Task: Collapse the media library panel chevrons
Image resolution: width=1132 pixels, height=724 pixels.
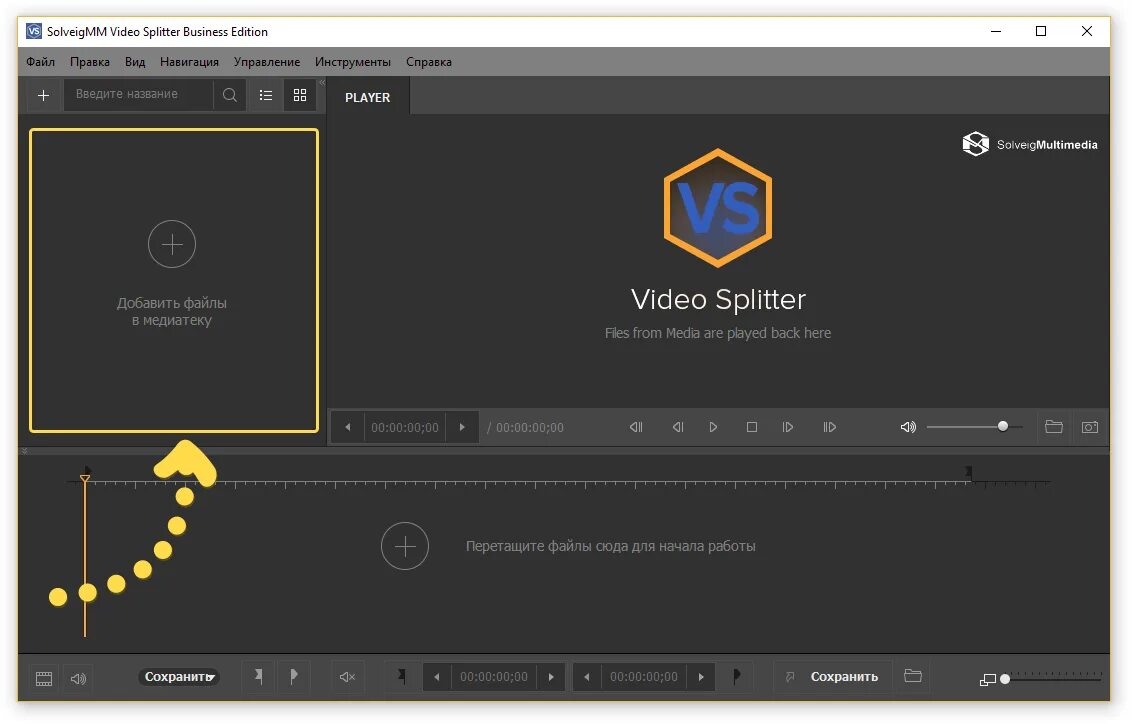Action: (322, 83)
